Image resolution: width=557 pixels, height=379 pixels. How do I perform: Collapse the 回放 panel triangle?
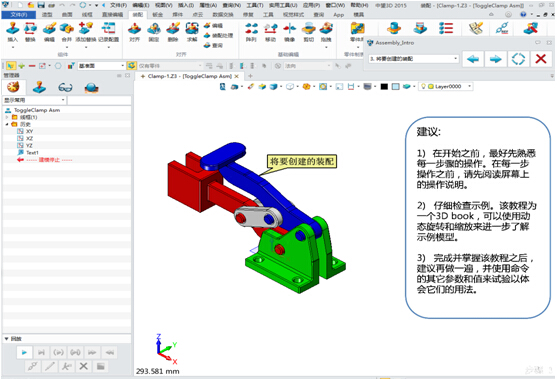(x=6, y=339)
